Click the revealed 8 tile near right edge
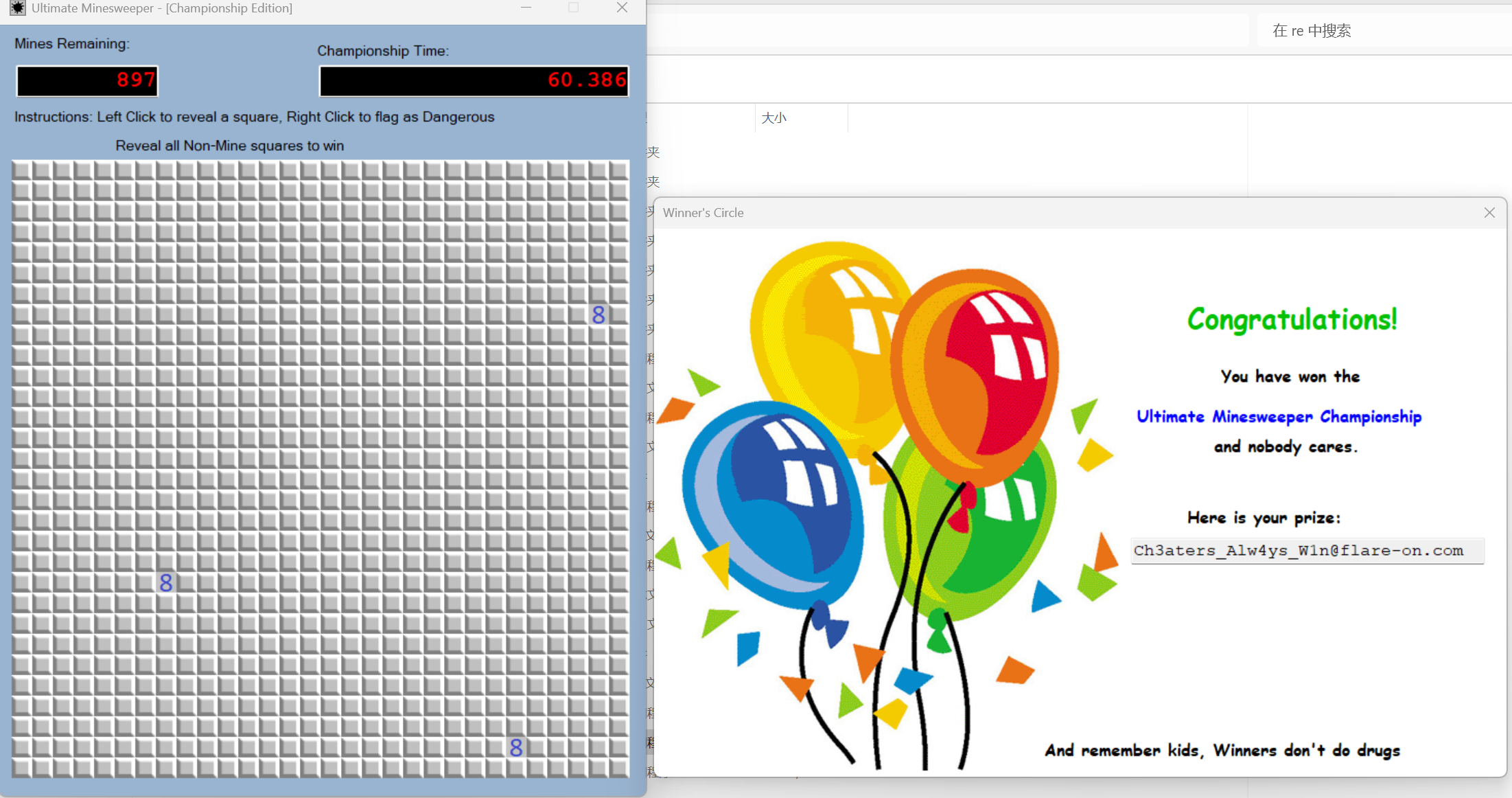The width and height of the screenshot is (1512, 798). click(598, 315)
